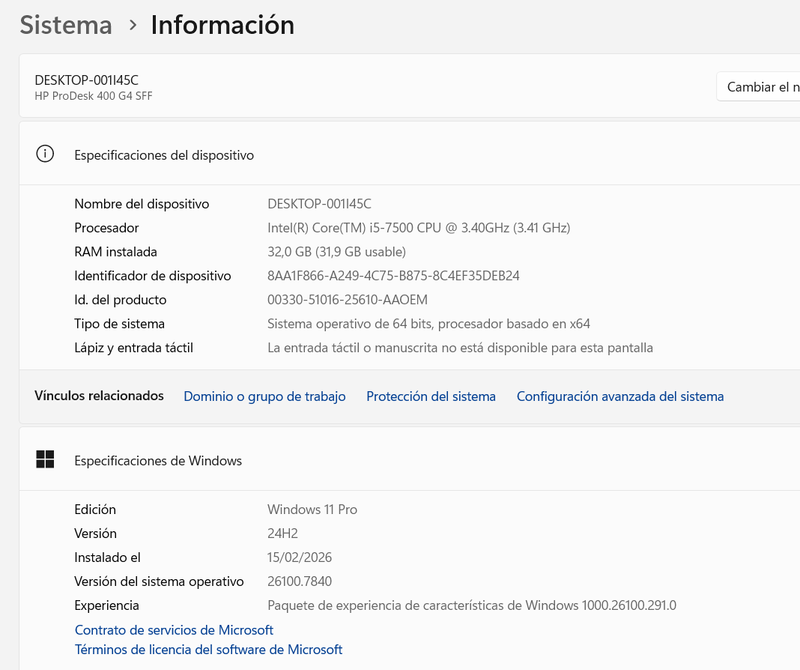Image resolution: width=800 pixels, height=670 pixels.
Task: Select Sistema operativo de 64 bits value
Action: [x=429, y=324]
